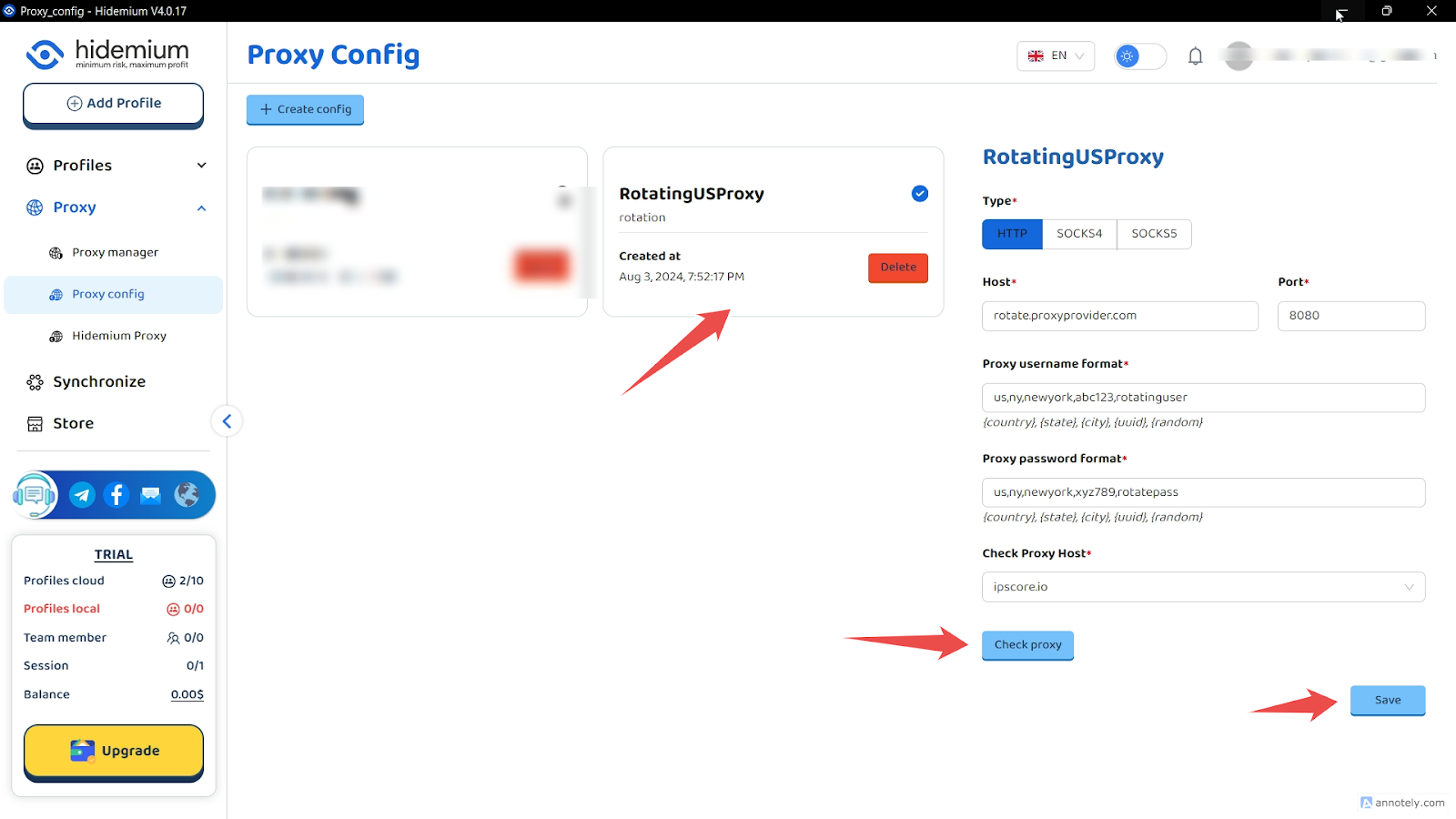
Task: Click the Profiles local count icon
Action: click(x=173, y=610)
